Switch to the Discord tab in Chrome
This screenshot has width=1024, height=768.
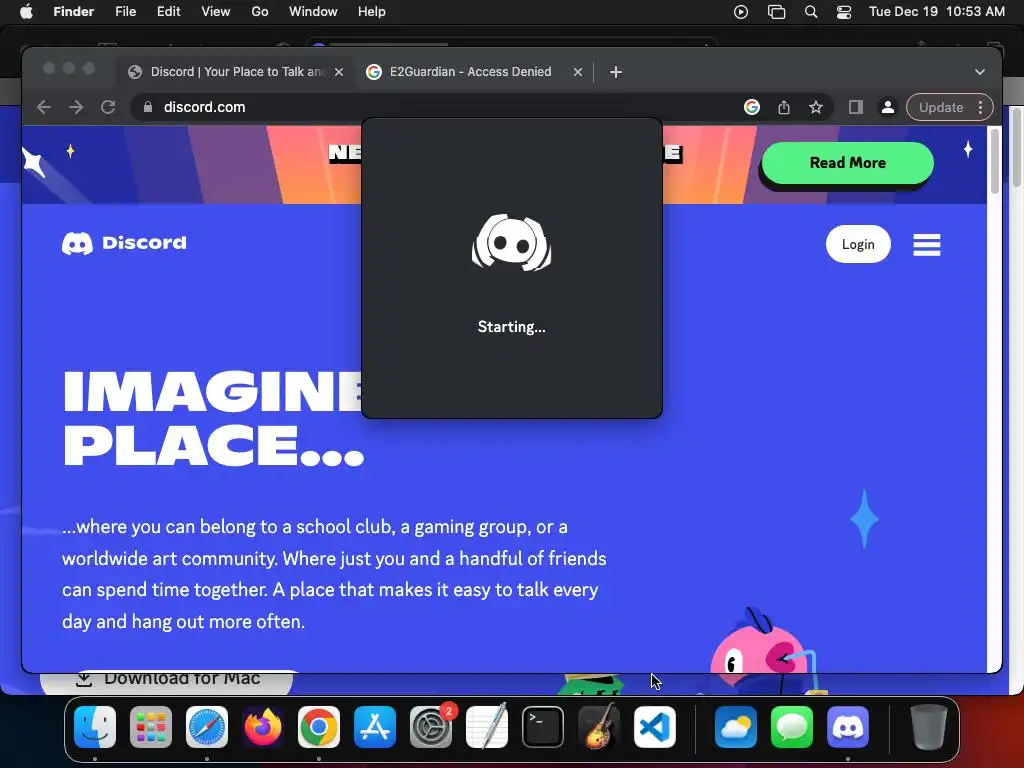(235, 72)
